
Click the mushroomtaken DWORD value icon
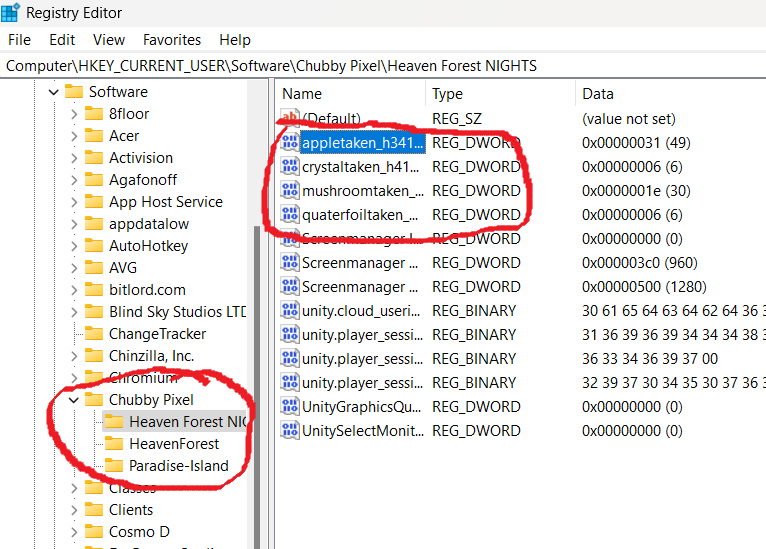tap(290, 190)
